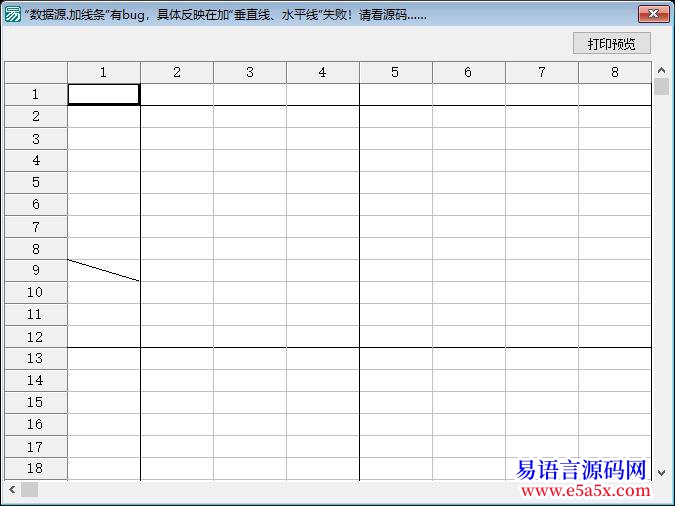The image size is (675, 506).
Task: Click vertical scrollbar up arrow
Action: click(x=662, y=70)
